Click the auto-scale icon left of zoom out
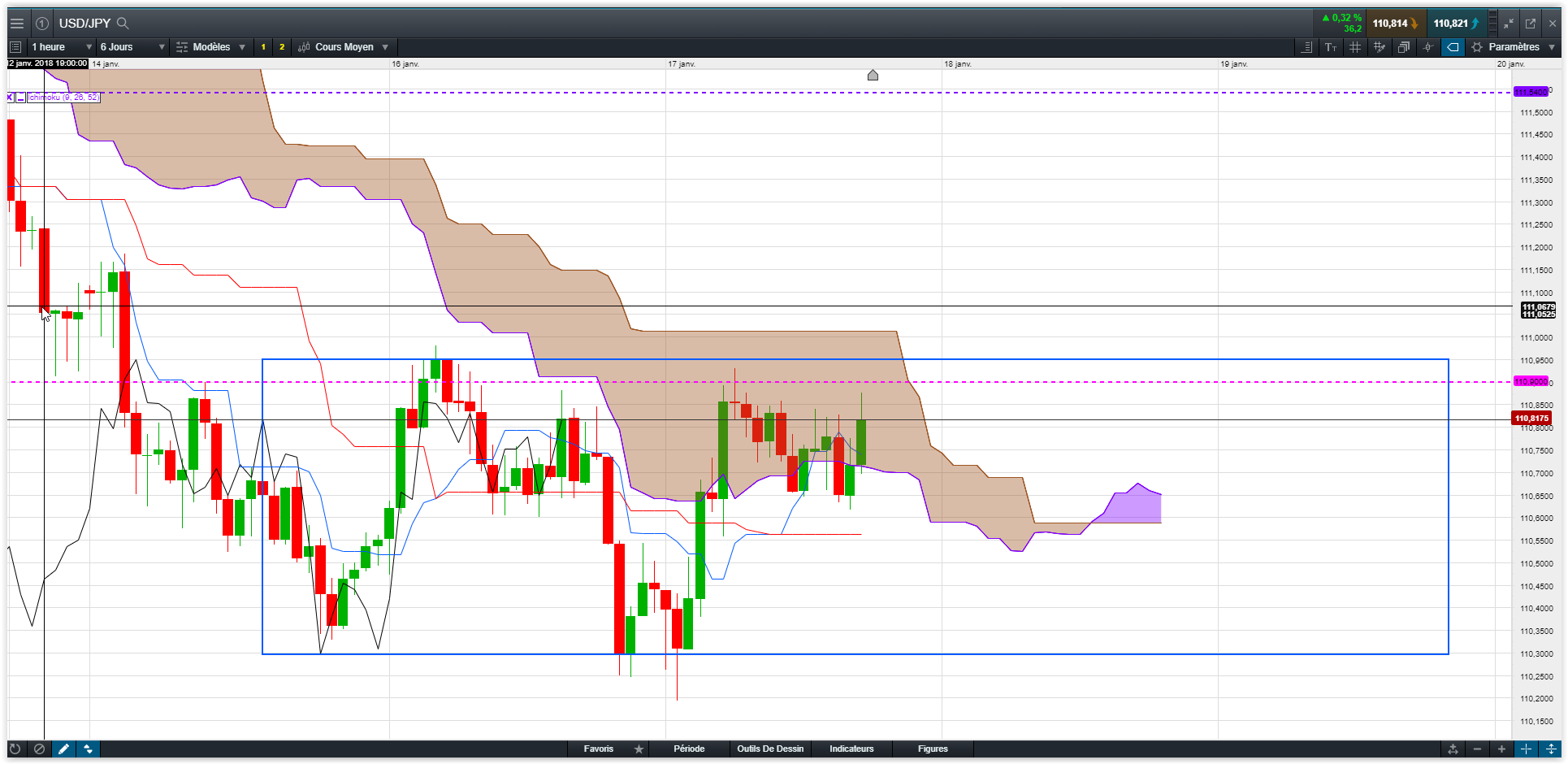Viewport: 1568px width, 764px height. pyautogui.click(x=1453, y=749)
